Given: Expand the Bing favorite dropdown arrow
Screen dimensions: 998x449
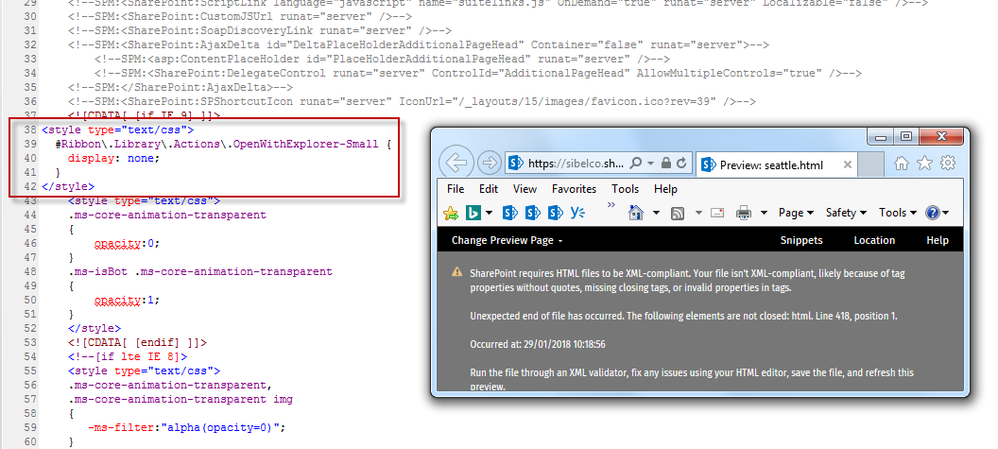Looking at the screenshot, I should [x=489, y=213].
